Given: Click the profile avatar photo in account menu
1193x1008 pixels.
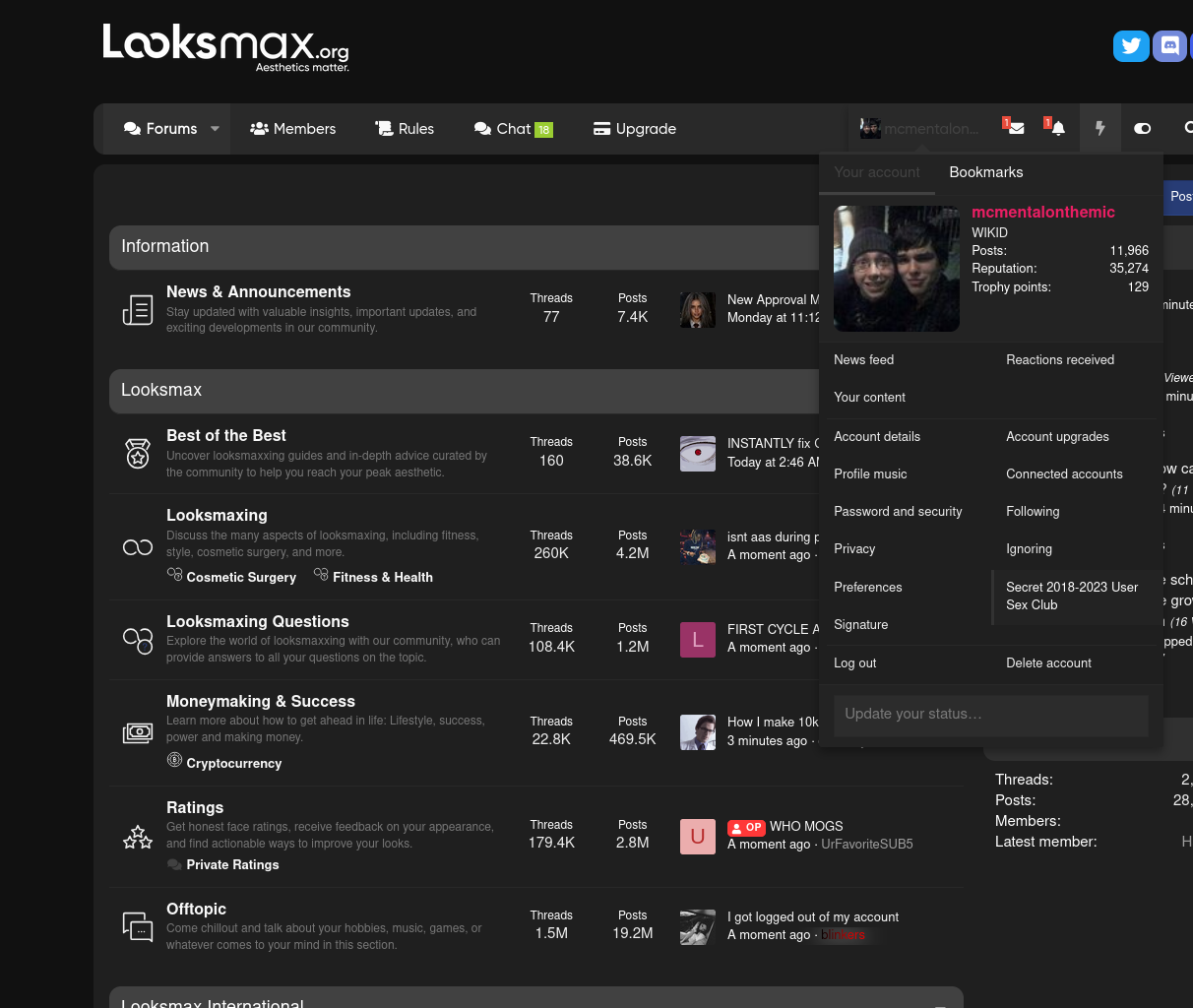Looking at the screenshot, I should 897,269.
